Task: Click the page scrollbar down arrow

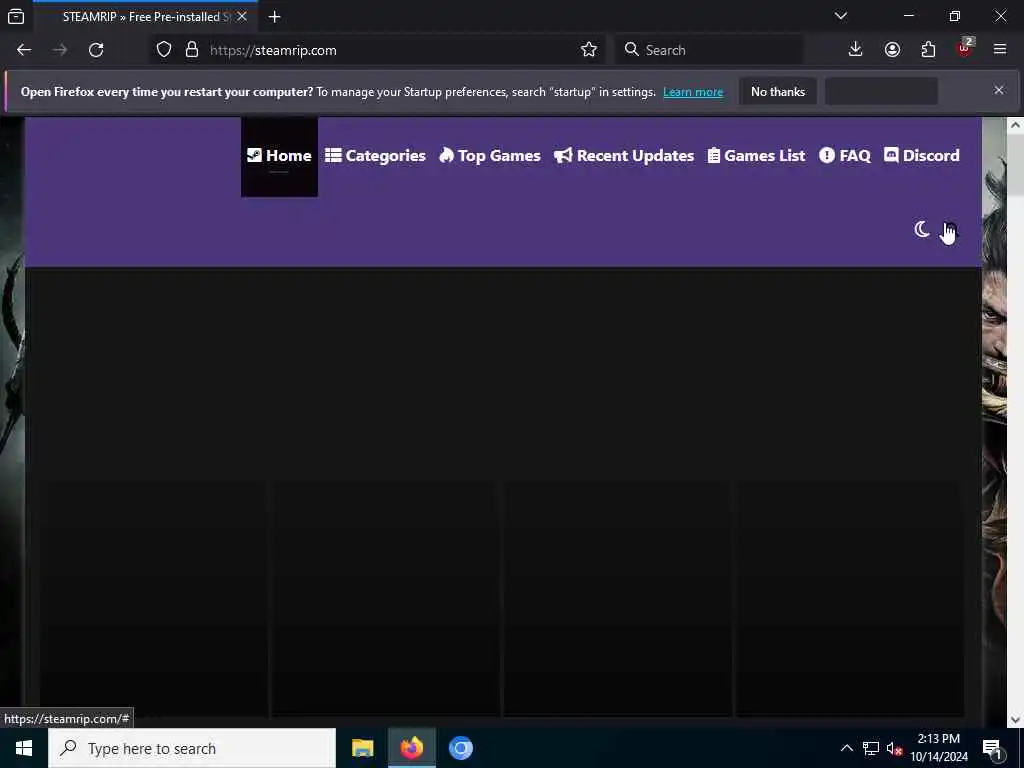Action: pos(1016,720)
